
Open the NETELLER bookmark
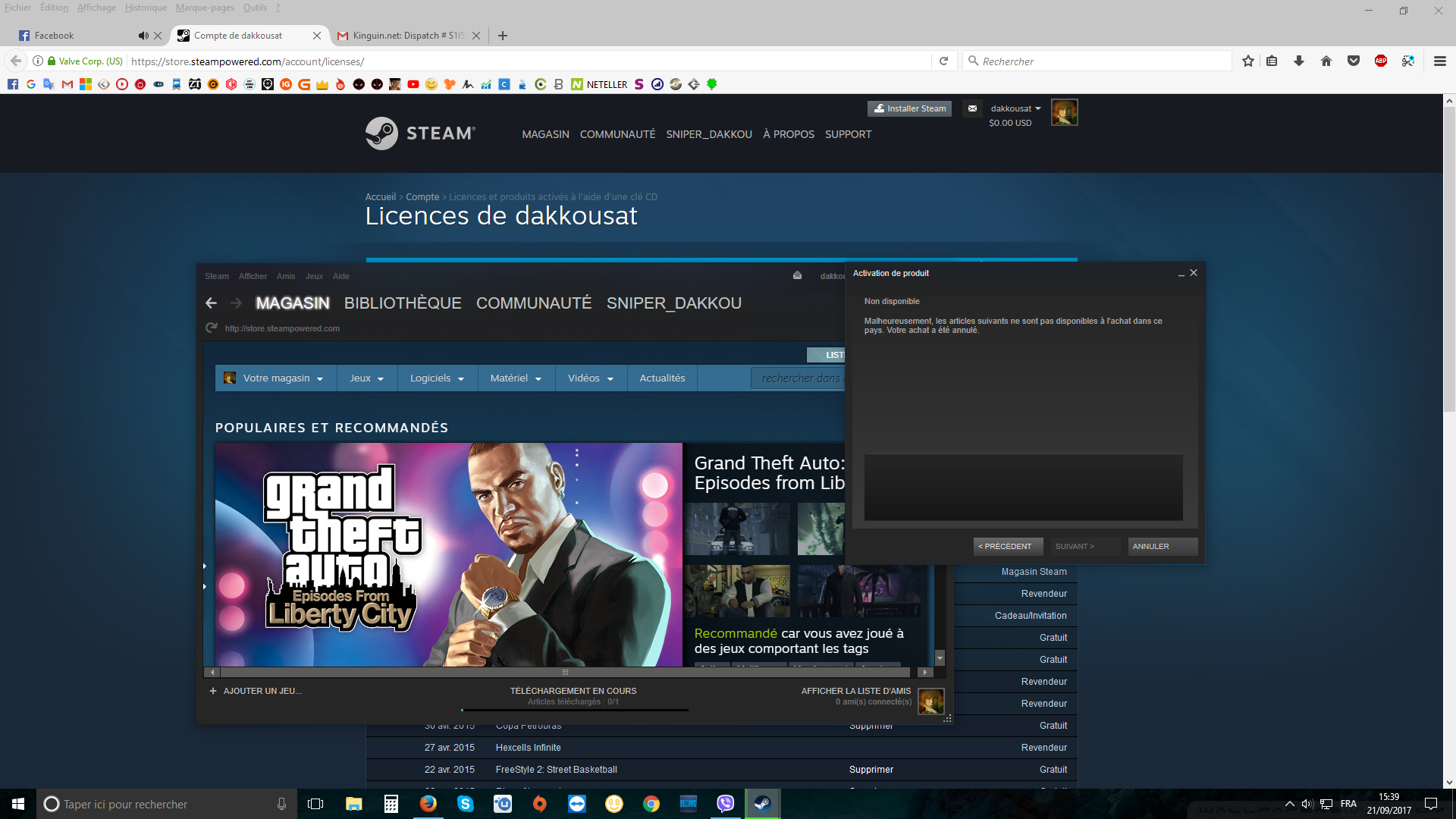coord(599,84)
